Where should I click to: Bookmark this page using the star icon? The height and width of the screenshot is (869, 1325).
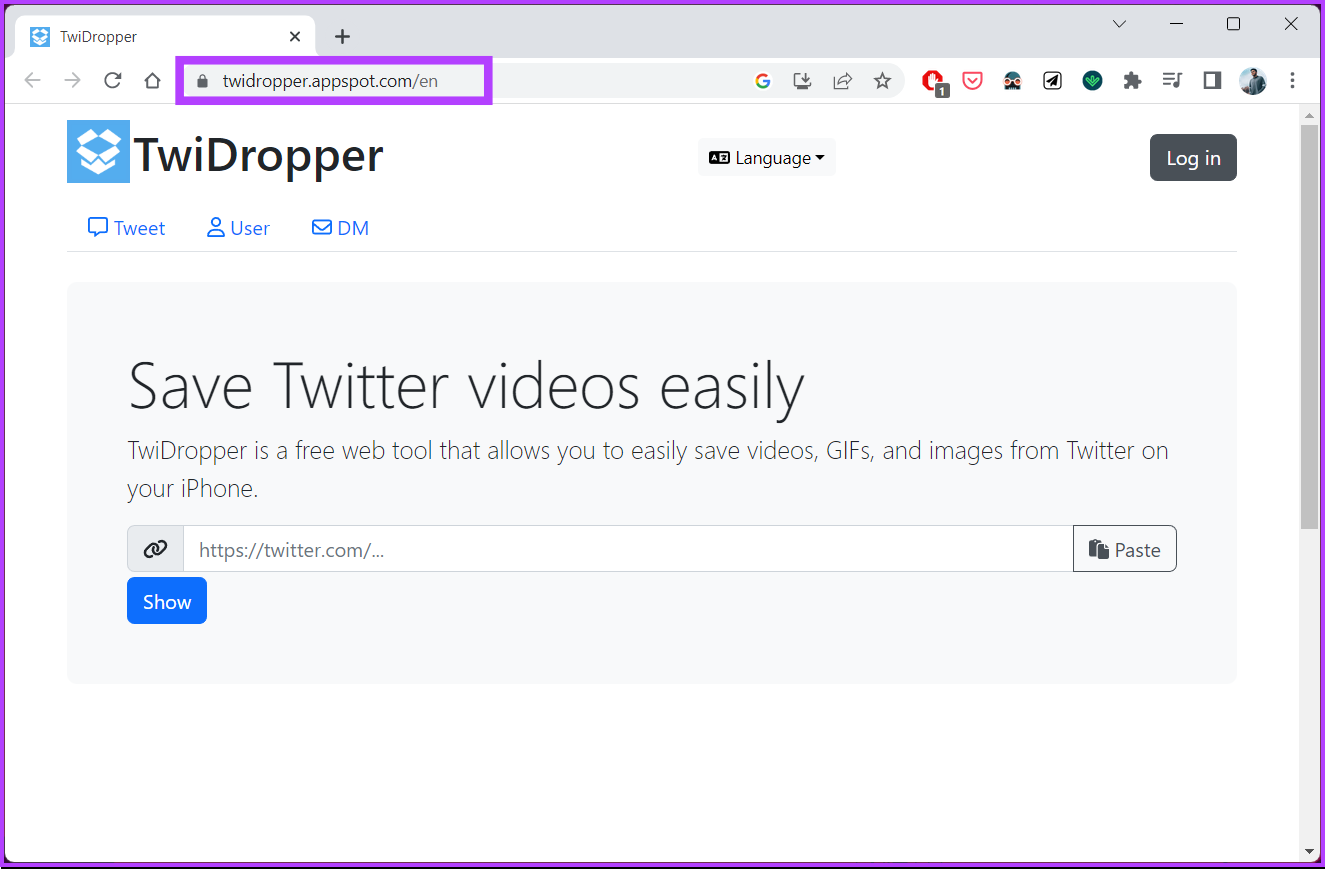click(x=883, y=80)
